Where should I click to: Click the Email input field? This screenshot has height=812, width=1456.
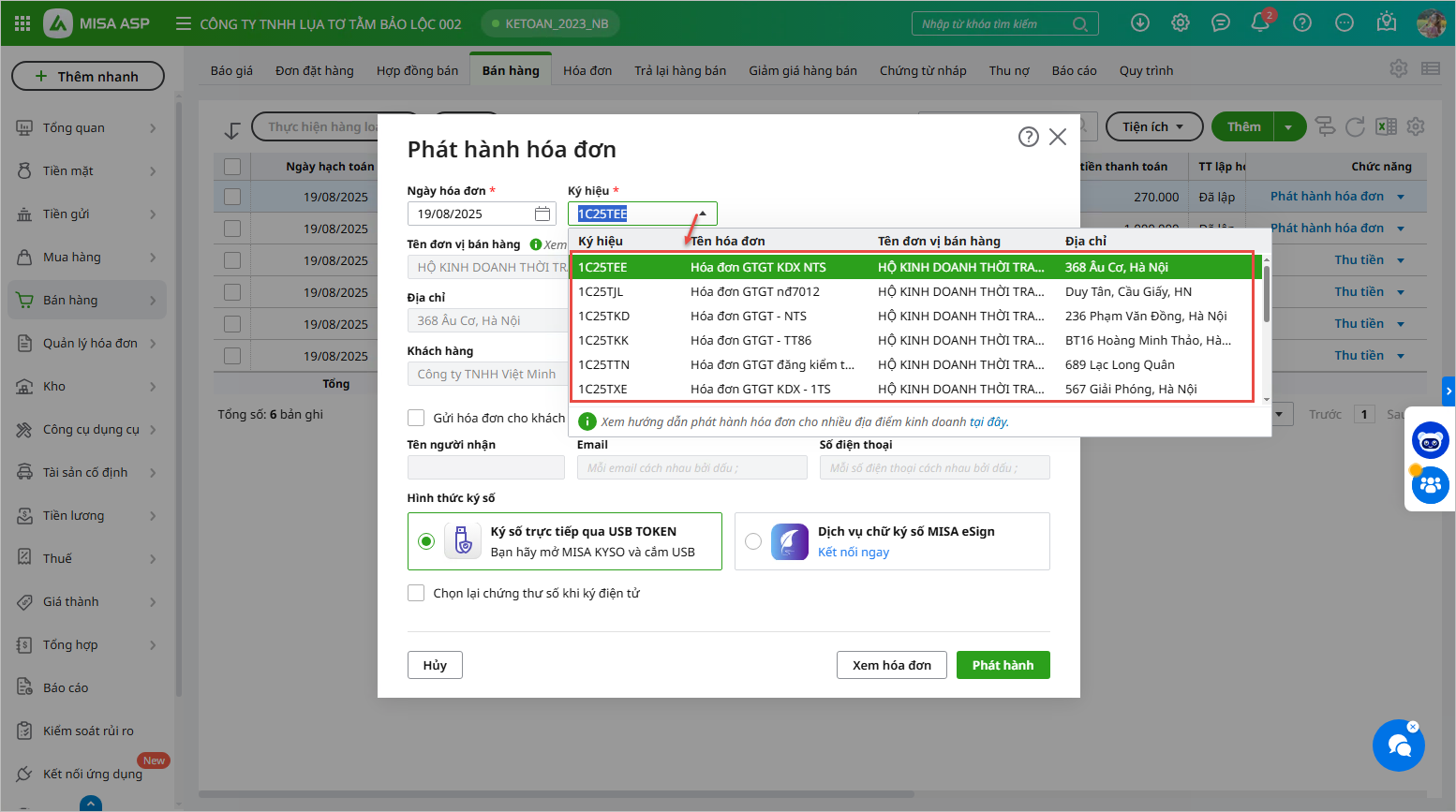tap(691, 467)
